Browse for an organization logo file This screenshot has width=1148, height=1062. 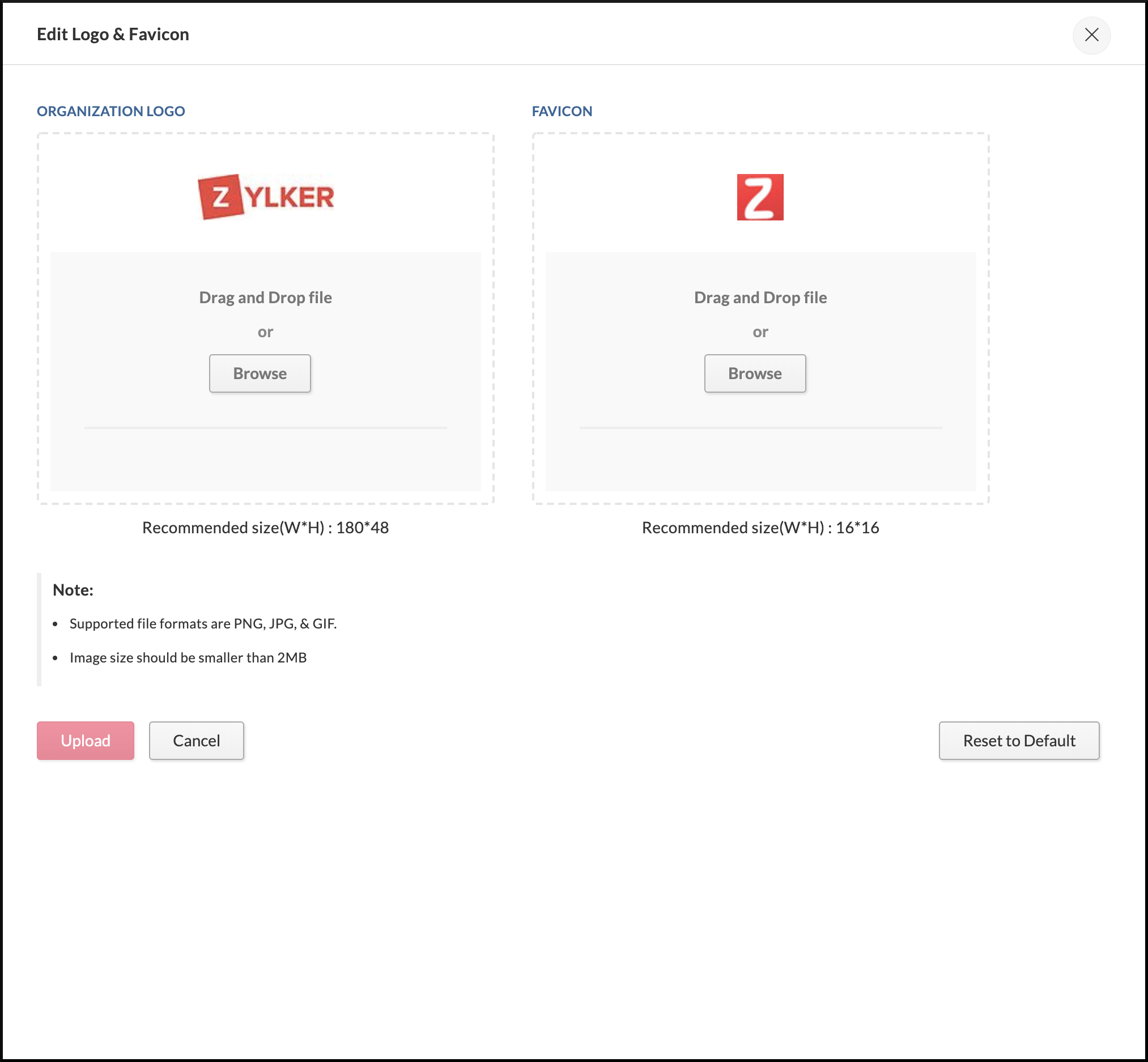260,373
